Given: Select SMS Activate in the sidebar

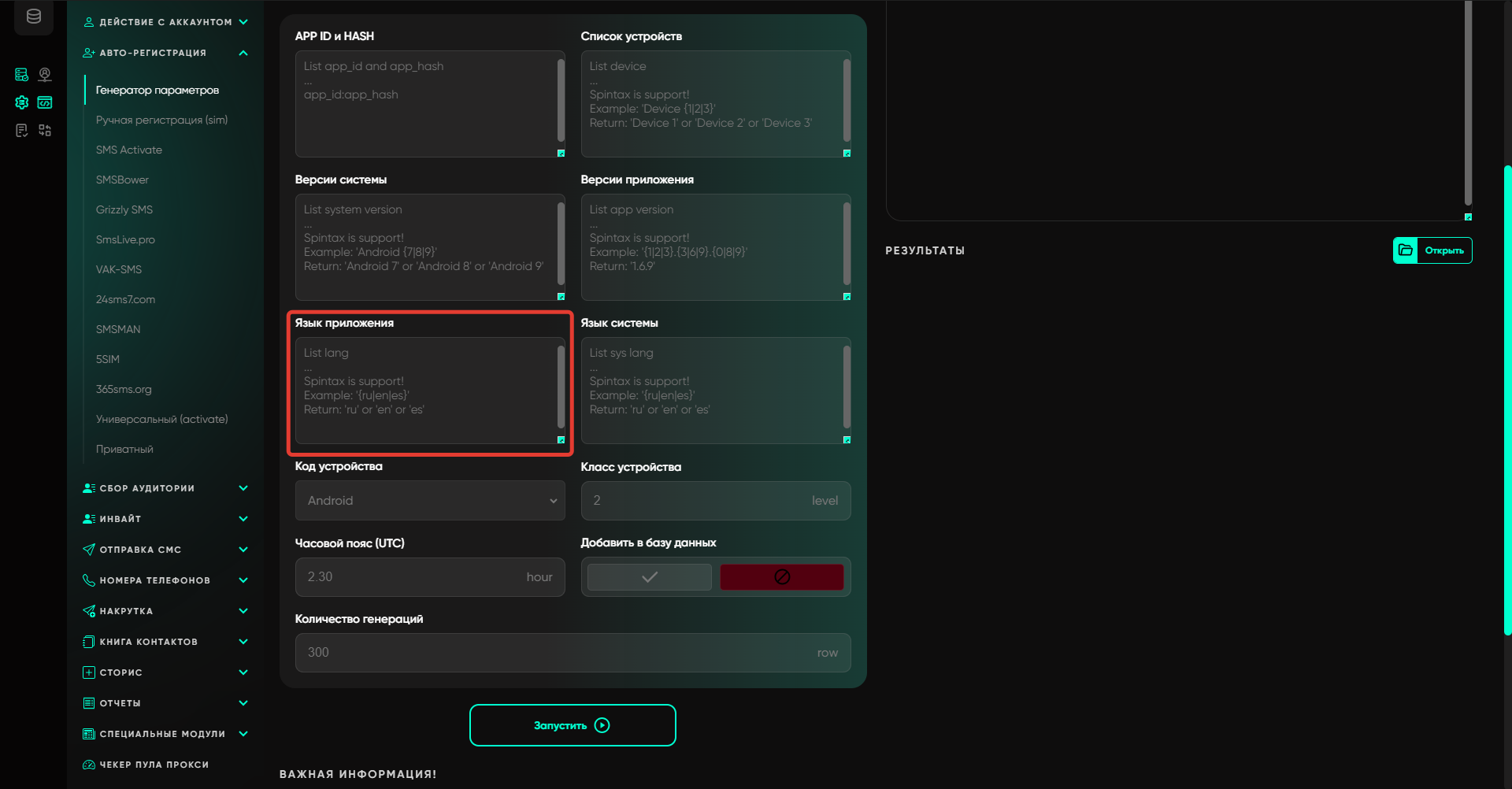Looking at the screenshot, I should pyautogui.click(x=129, y=150).
